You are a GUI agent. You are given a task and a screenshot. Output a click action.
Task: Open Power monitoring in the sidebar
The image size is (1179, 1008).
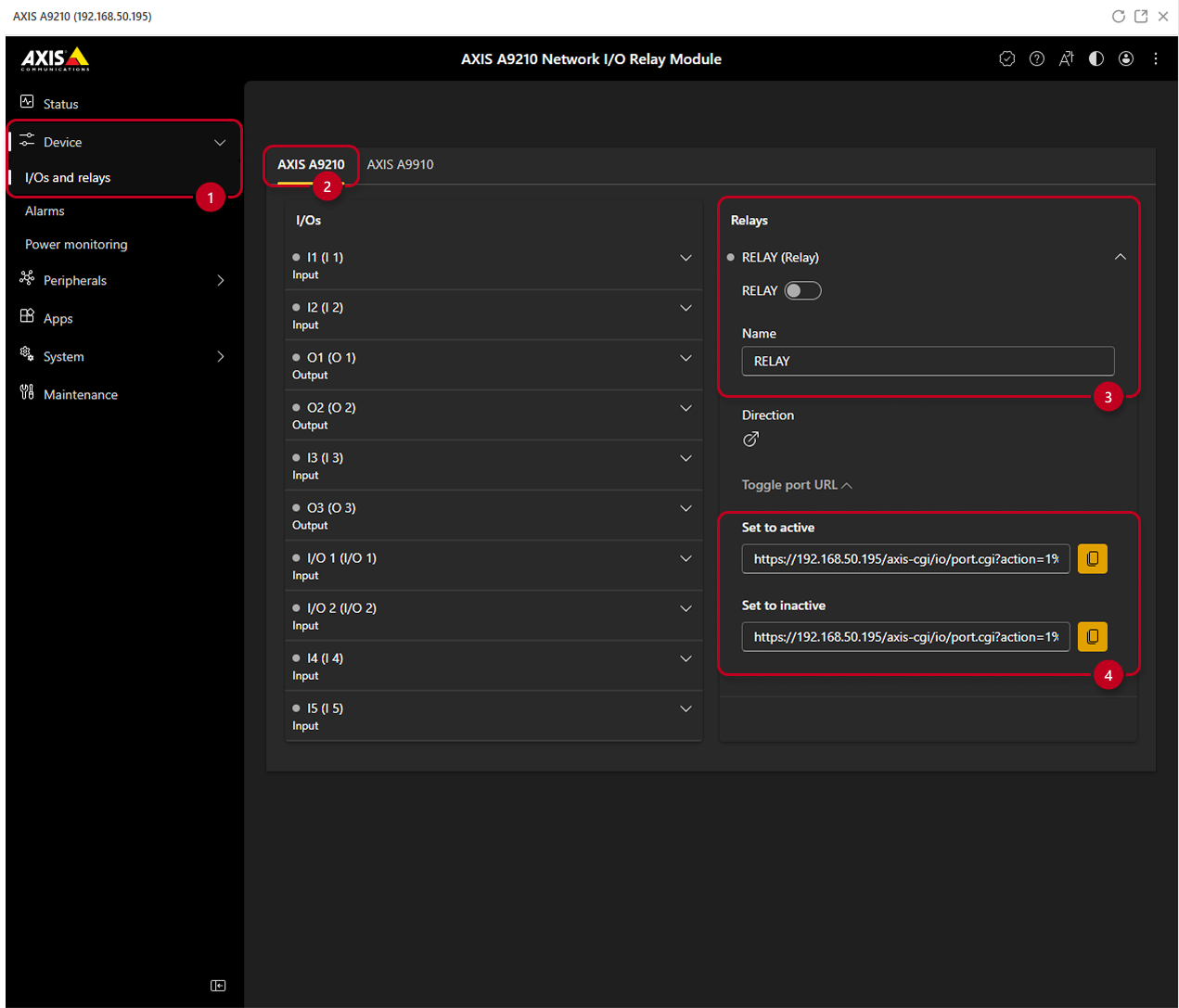point(76,245)
